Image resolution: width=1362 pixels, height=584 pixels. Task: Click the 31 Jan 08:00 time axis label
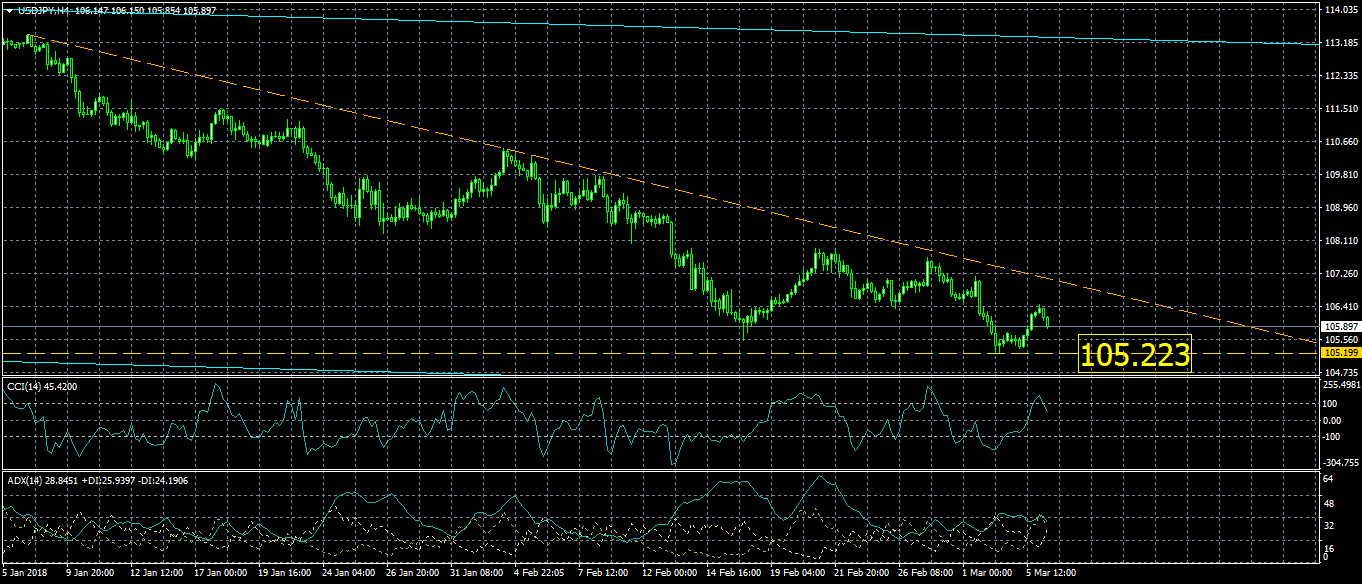click(478, 574)
